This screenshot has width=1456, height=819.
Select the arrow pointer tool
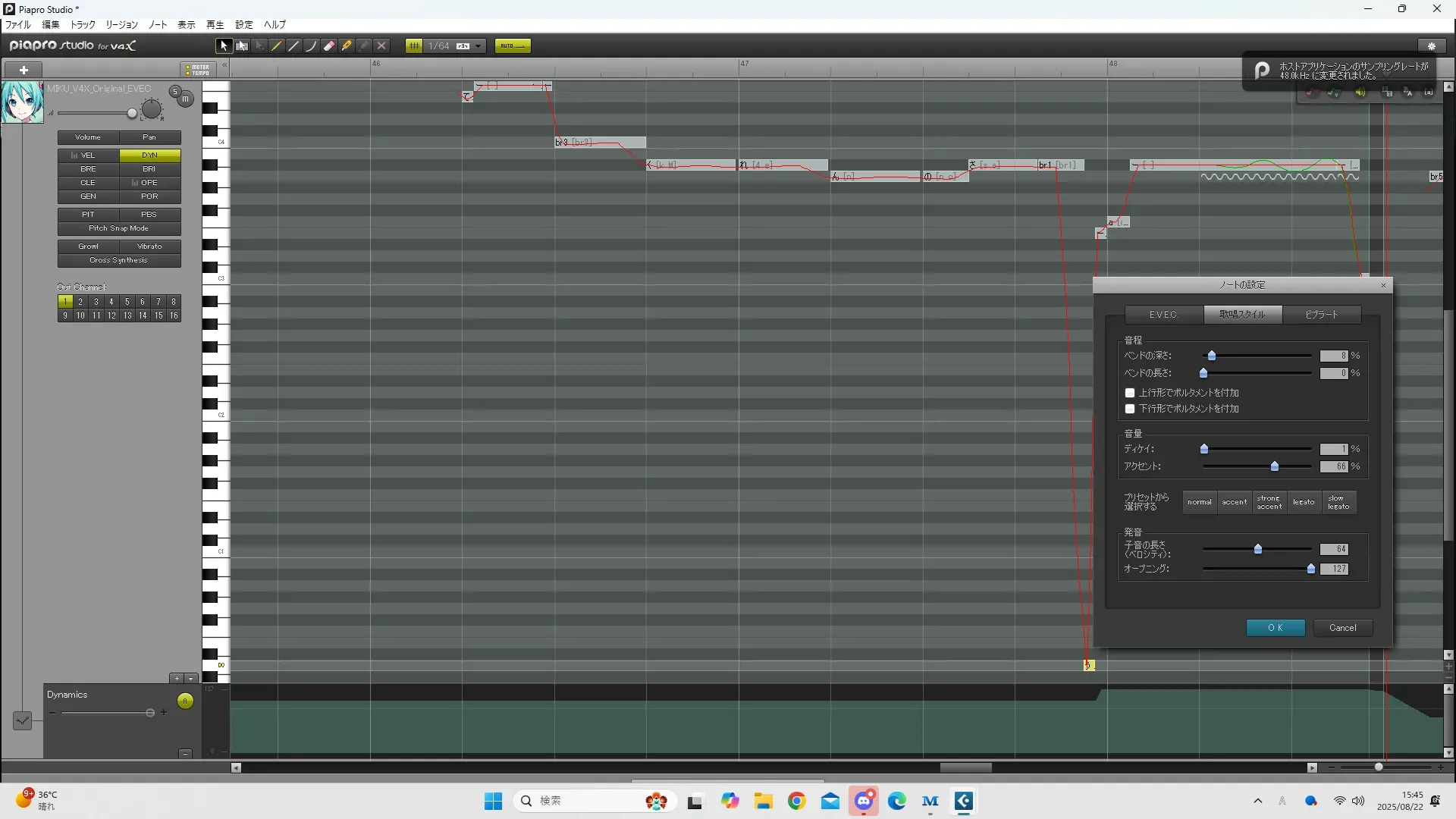tap(223, 46)
